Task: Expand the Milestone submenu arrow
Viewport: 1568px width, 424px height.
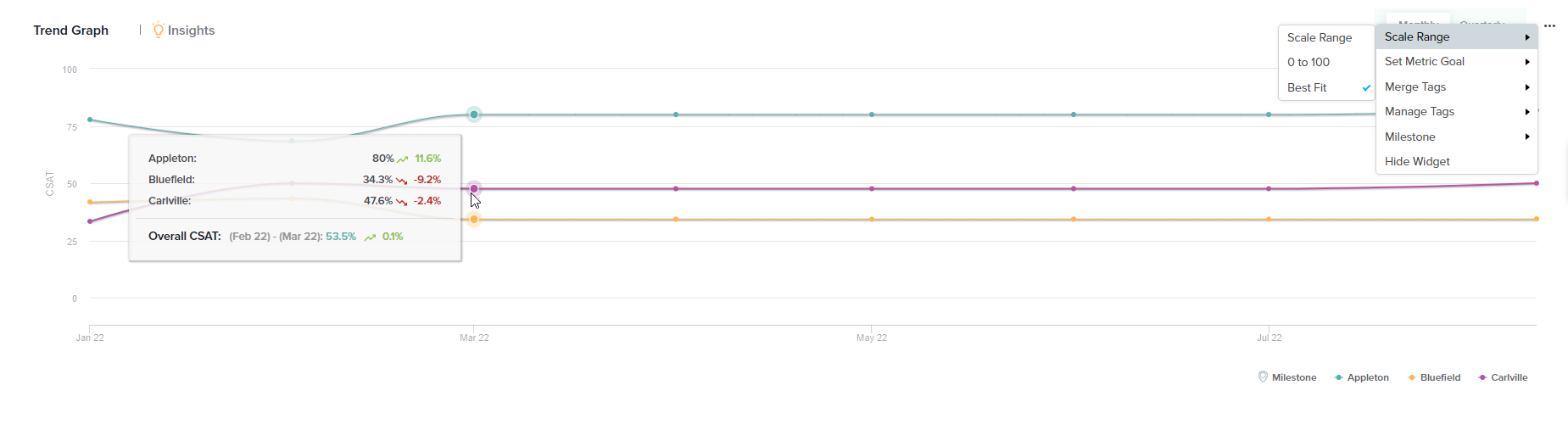Action: point(1527,137)
